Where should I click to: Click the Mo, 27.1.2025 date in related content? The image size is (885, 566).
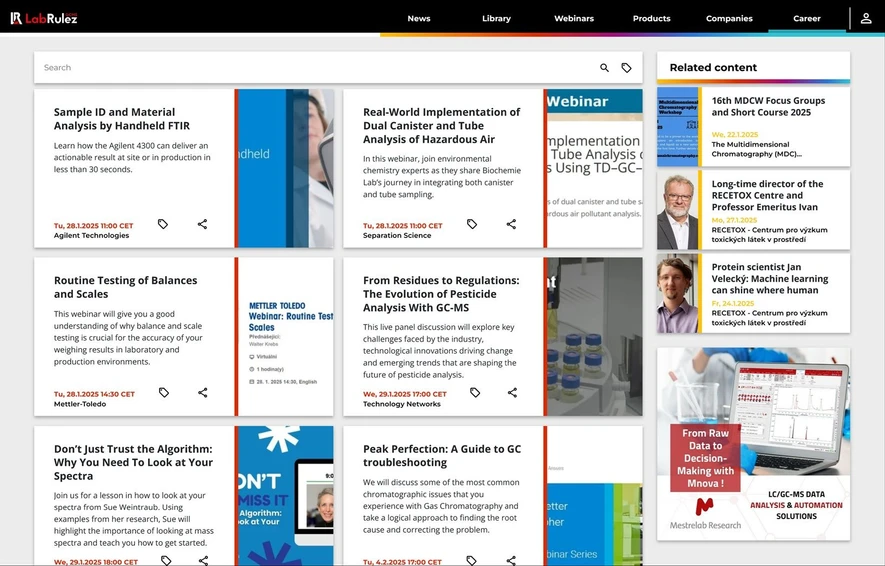click(x=734, y=220)
